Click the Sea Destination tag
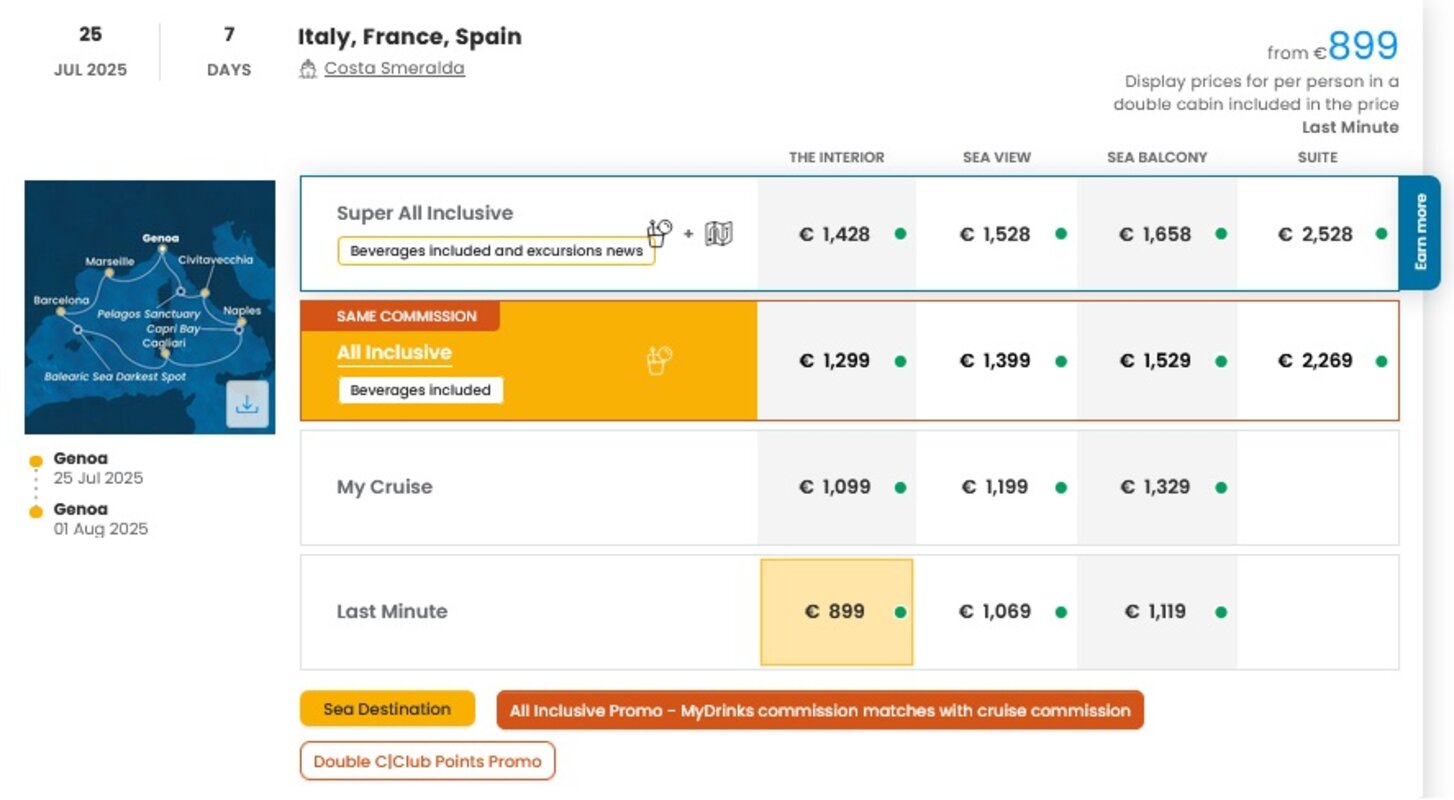1454x800 pixels. pyautogui.click(x=387, y=709)
